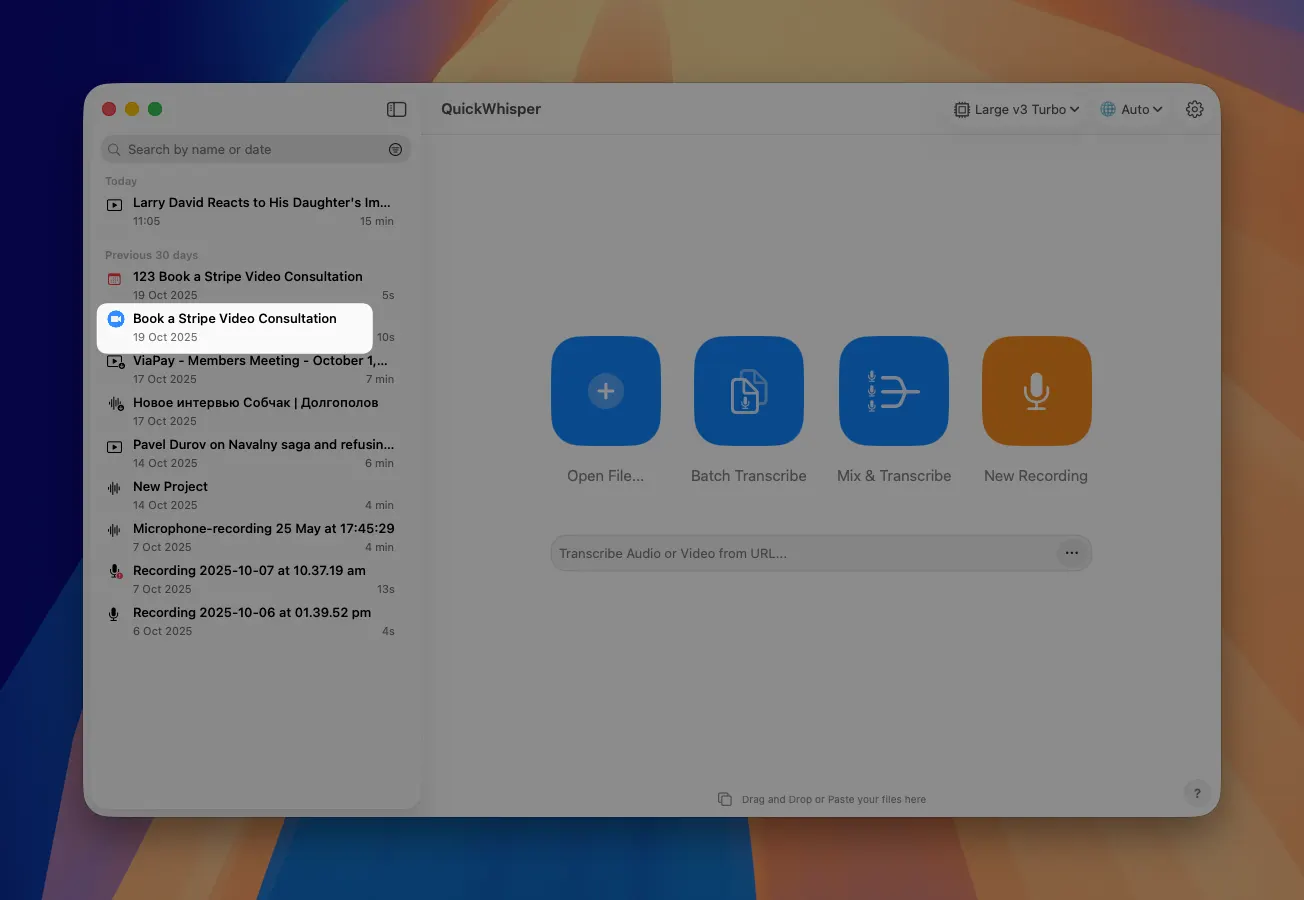The width and height of the screenshot is (1304, 900).
Task: Click the Open File... label
Action: coord(606,476)
